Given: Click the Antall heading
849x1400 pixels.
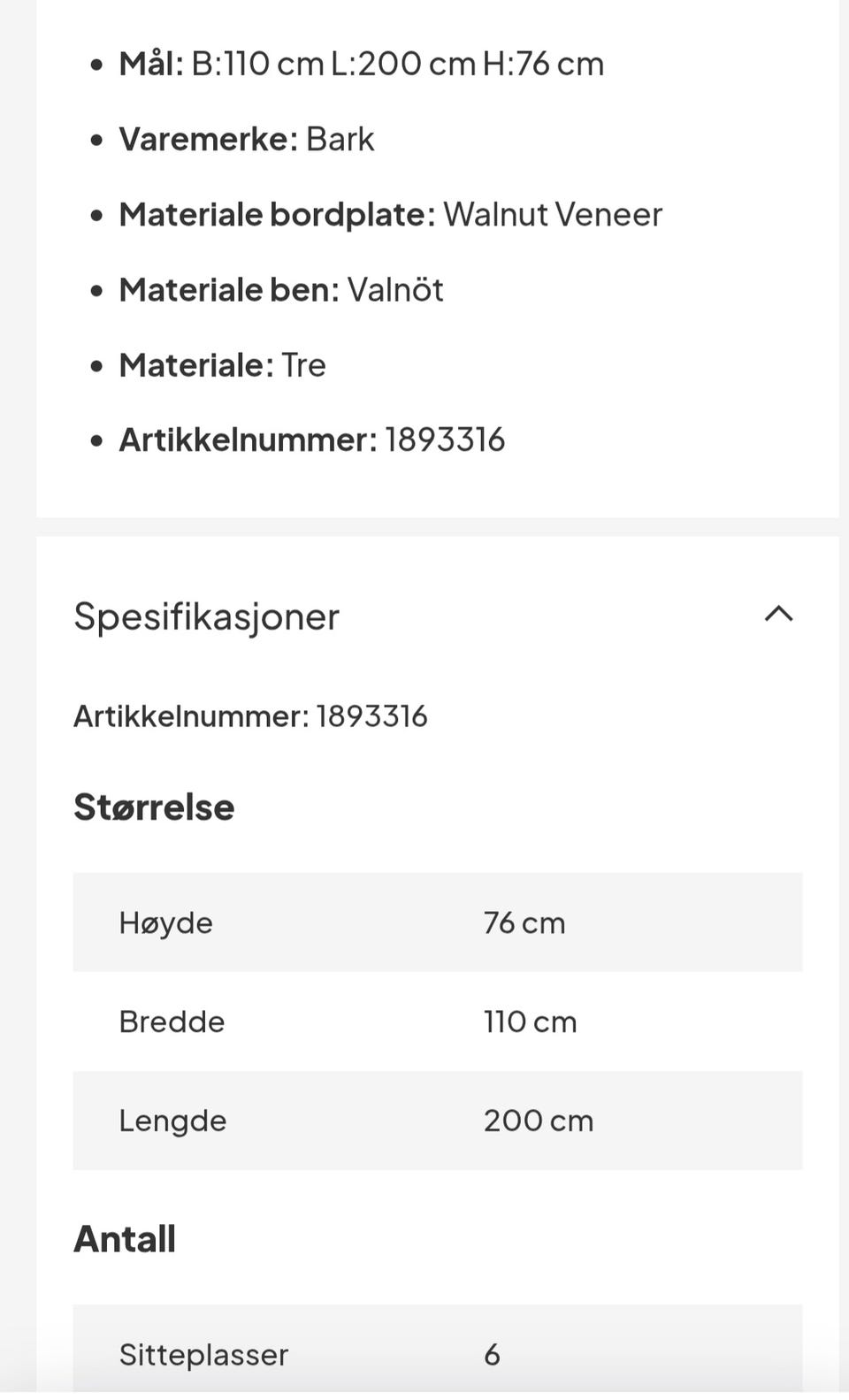Looking at the screenshot, I should (x=124, y=1239).
